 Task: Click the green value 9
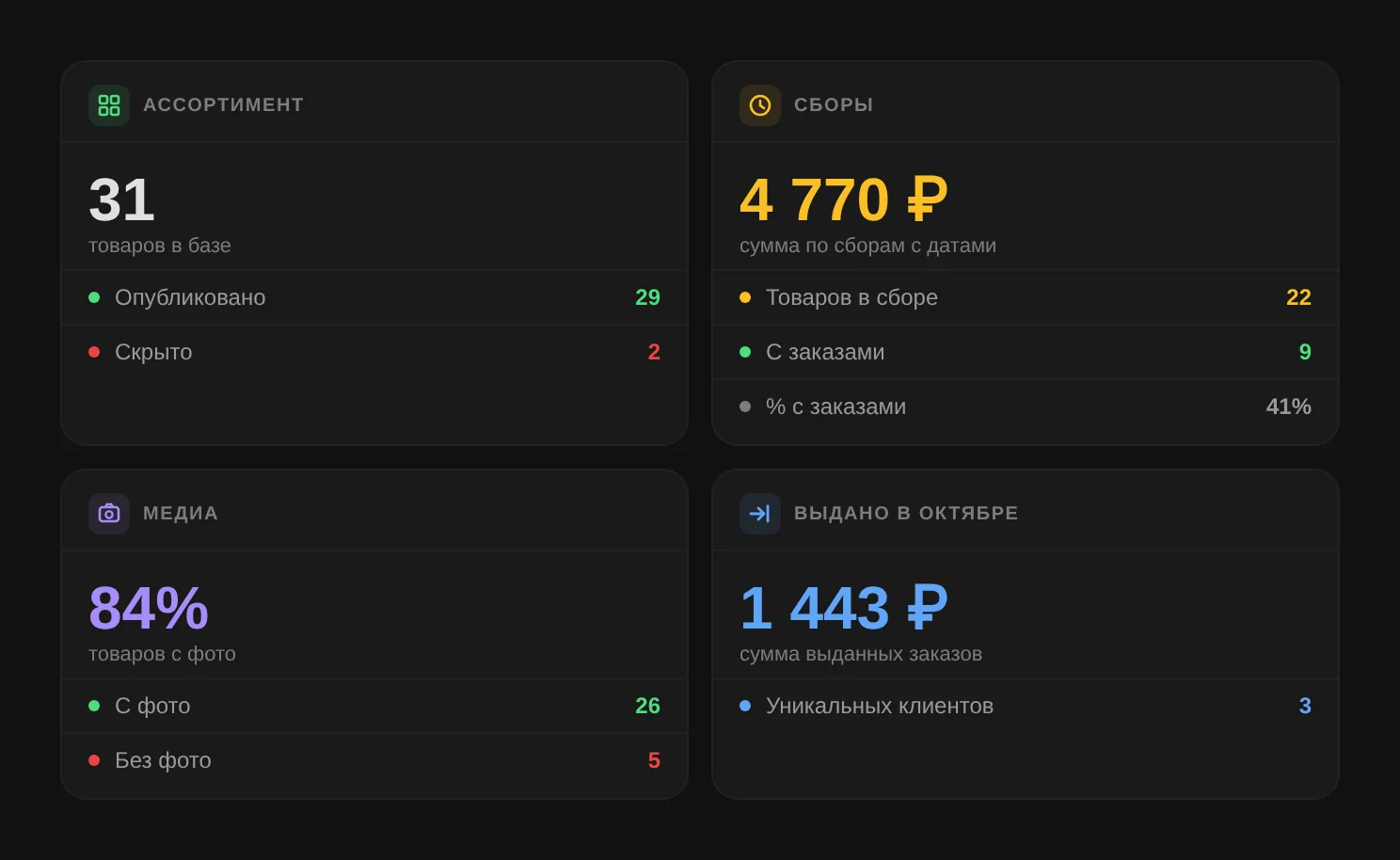(x=1305, y=352)
